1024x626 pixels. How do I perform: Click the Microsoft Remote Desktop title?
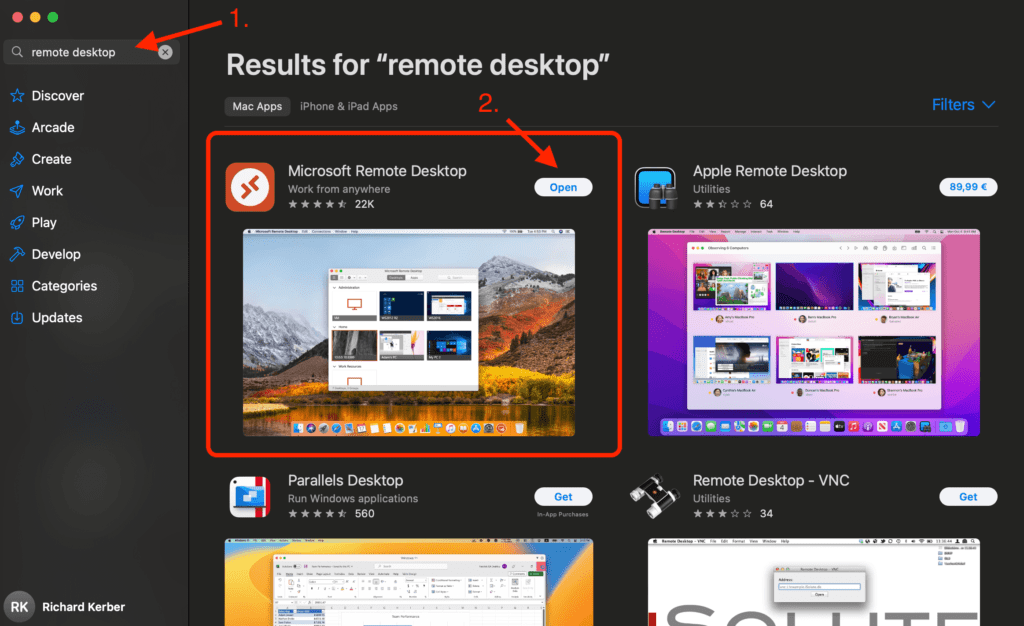pos(377,171)
